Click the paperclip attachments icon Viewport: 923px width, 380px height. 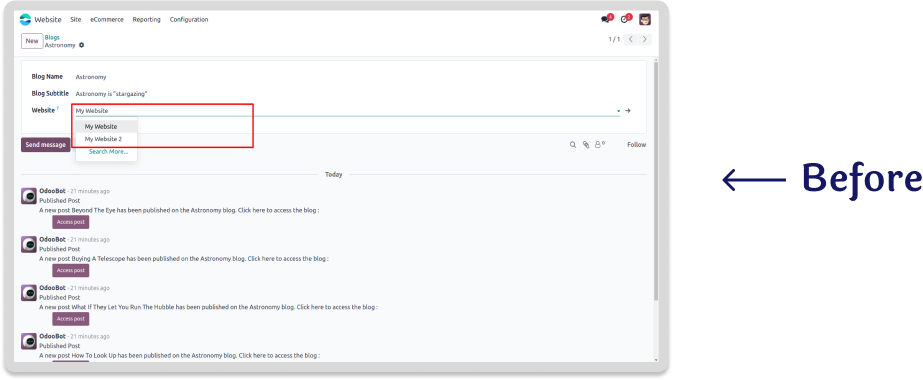[x=586, y=145]
